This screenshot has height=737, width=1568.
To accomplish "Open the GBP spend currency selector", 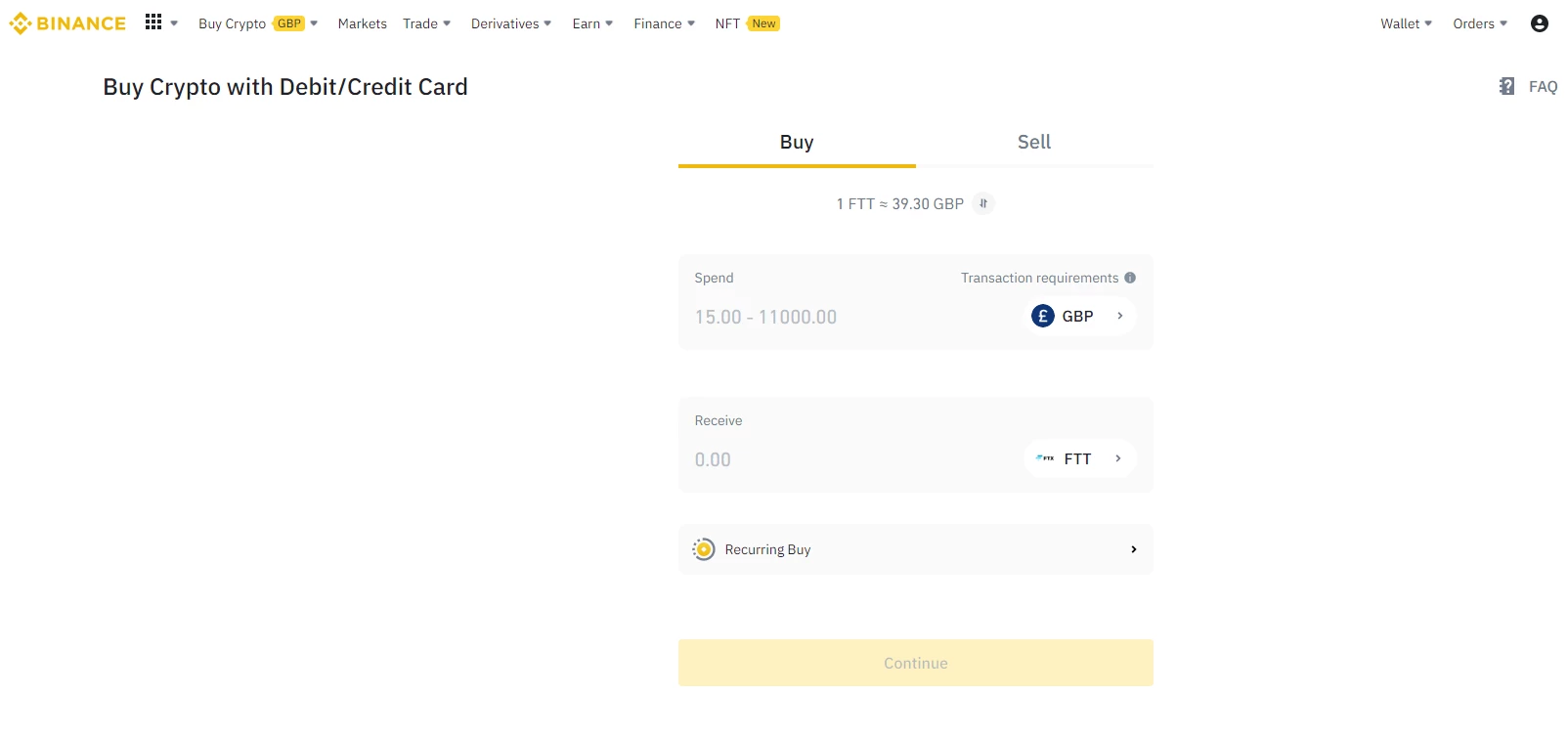I will click(x=1079, y=316).
